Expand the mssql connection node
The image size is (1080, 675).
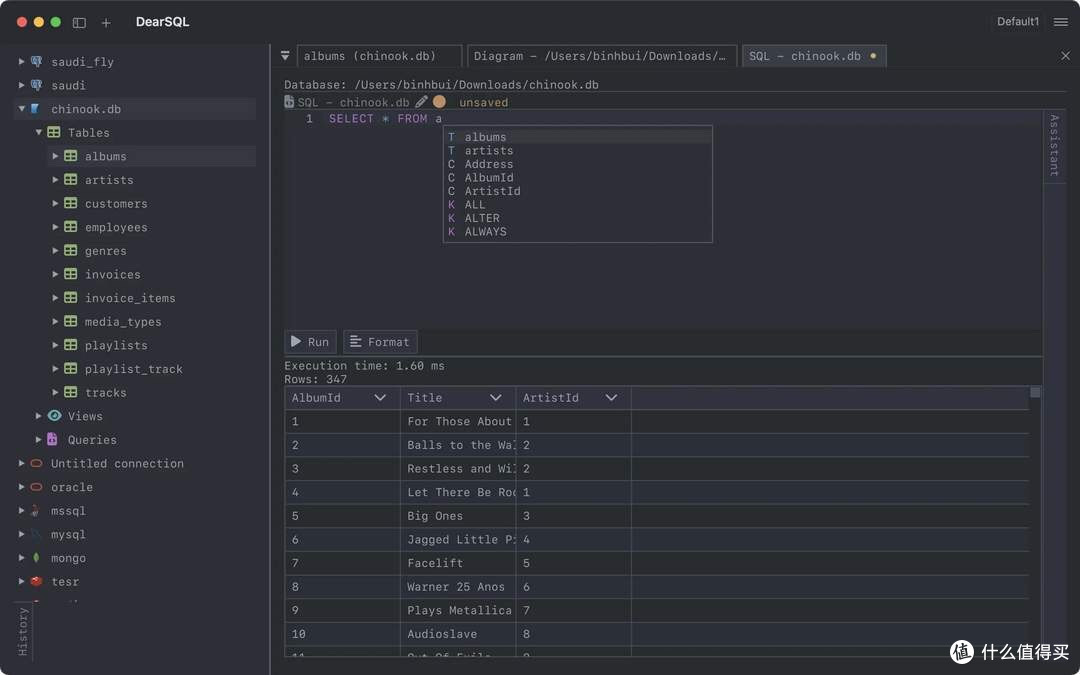click(21, 510)
